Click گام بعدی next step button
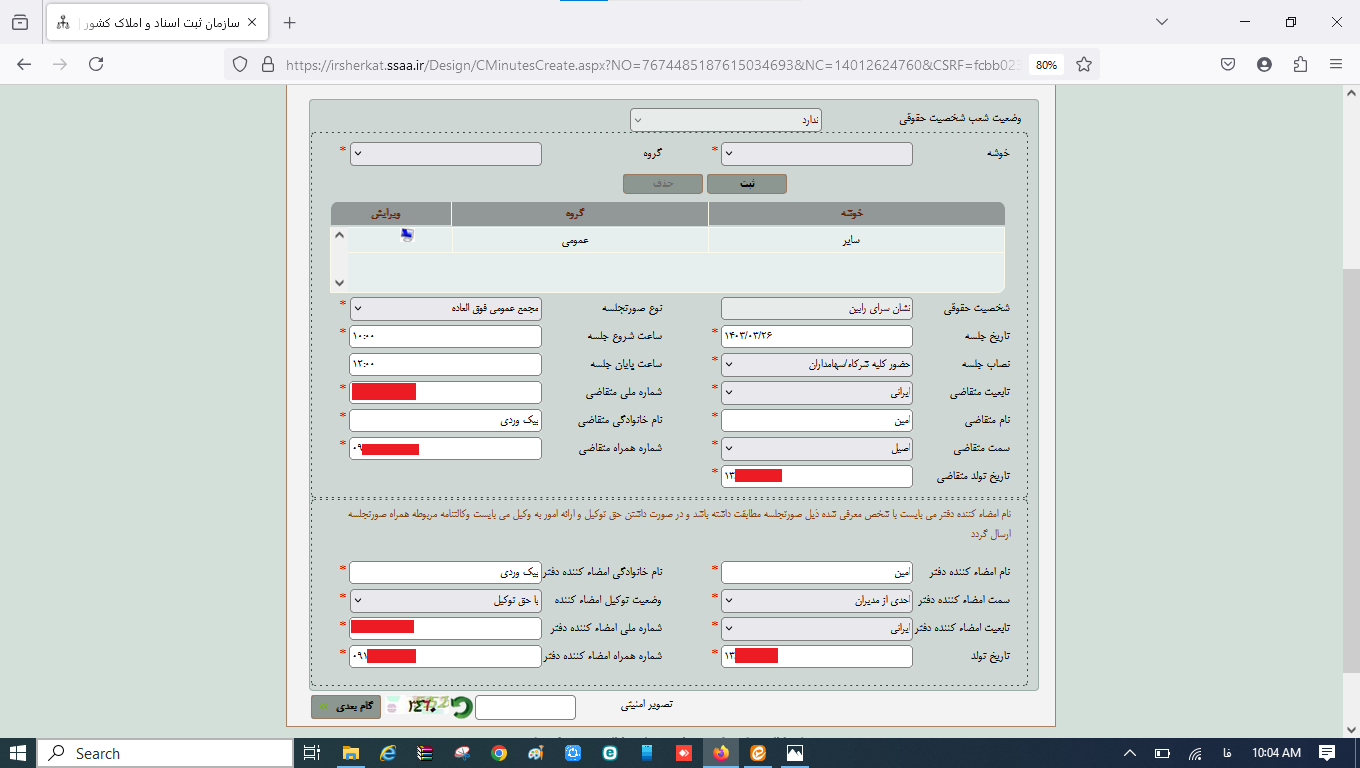The height and width of the screenshot is (768, 1360). [x=347, y=707]
